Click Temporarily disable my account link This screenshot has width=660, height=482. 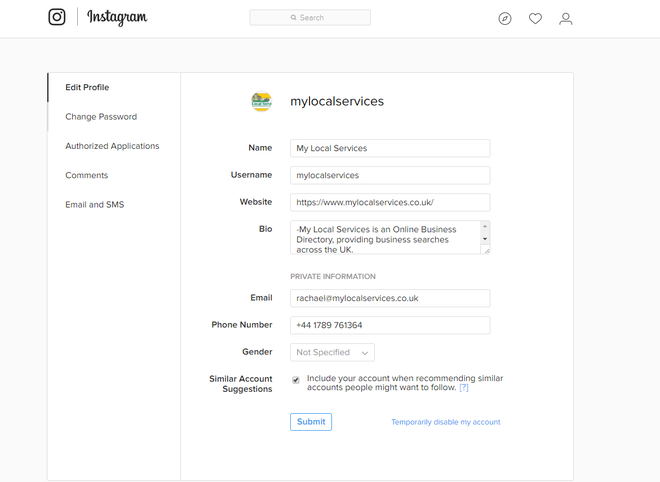(446, 422)
